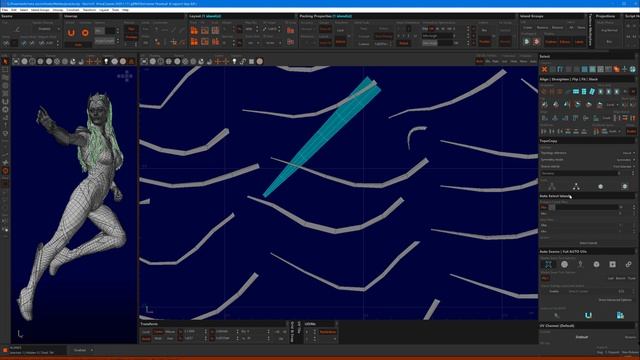Click the globe icon in Select panel
640x360 pixels.
coord(632,69)
